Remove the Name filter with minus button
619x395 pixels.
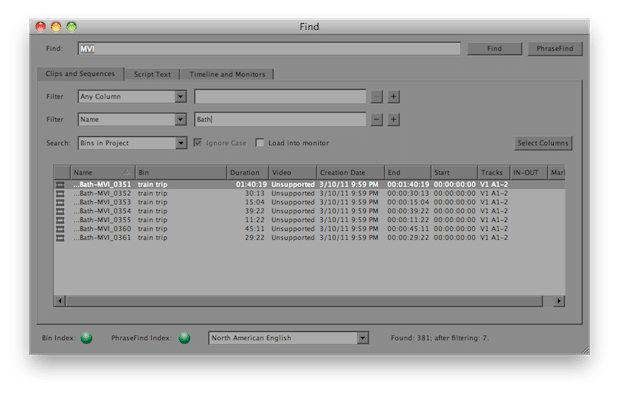377,120
